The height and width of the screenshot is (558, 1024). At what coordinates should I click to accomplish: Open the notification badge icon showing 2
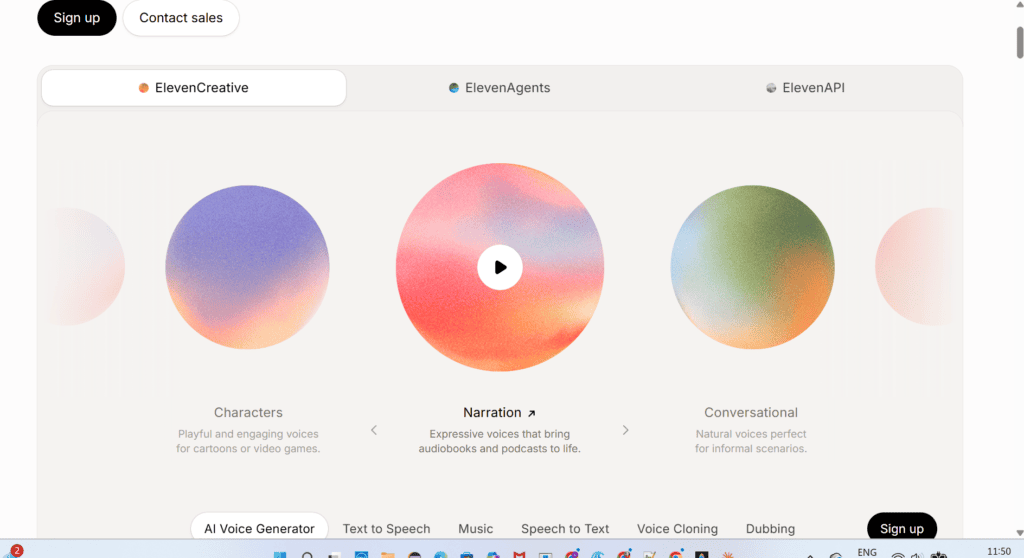(16, 551)
